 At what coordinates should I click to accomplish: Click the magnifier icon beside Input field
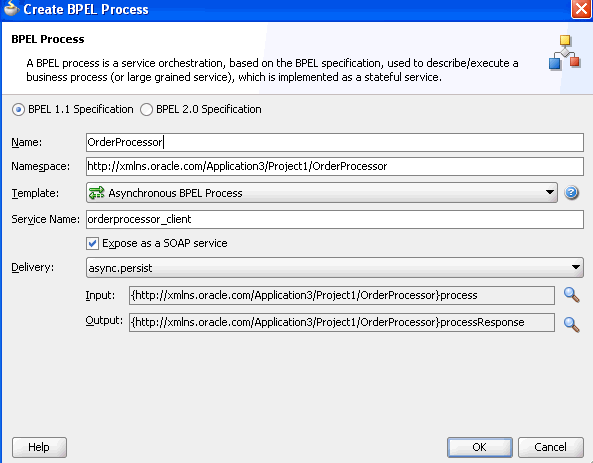[571, 295]
